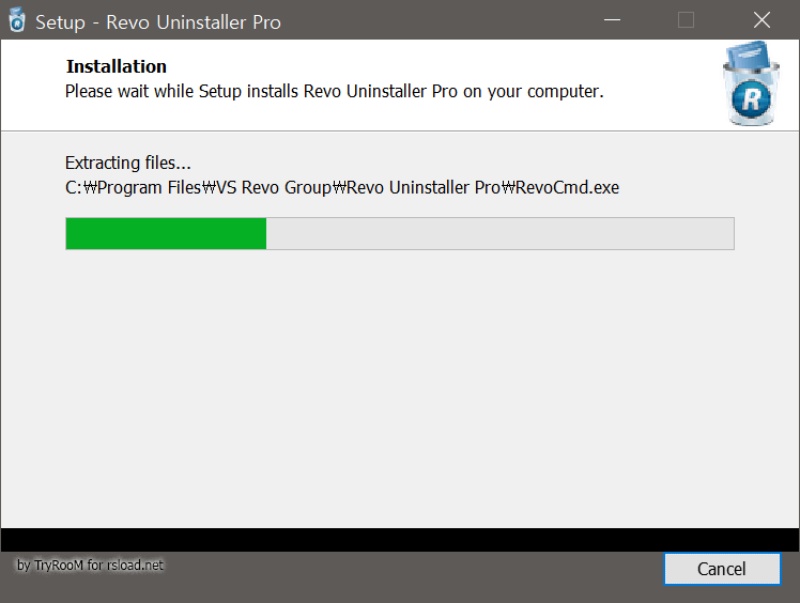Click the unfilled portion of the progress bar

tap(500, 234)
